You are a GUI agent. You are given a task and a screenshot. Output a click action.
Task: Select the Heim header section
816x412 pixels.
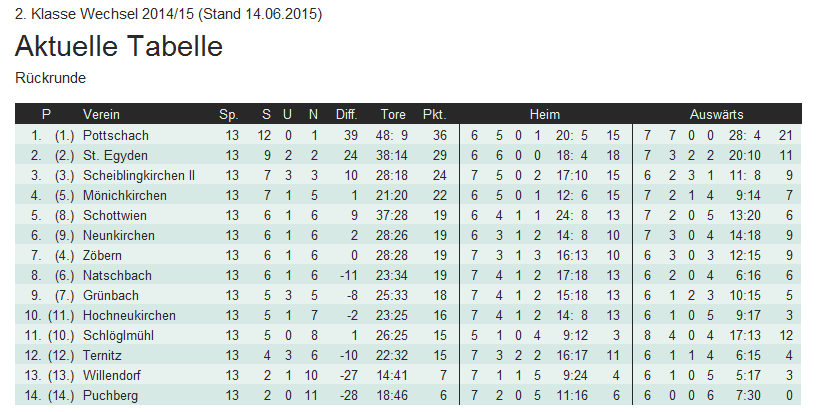(x=545, y=114)
